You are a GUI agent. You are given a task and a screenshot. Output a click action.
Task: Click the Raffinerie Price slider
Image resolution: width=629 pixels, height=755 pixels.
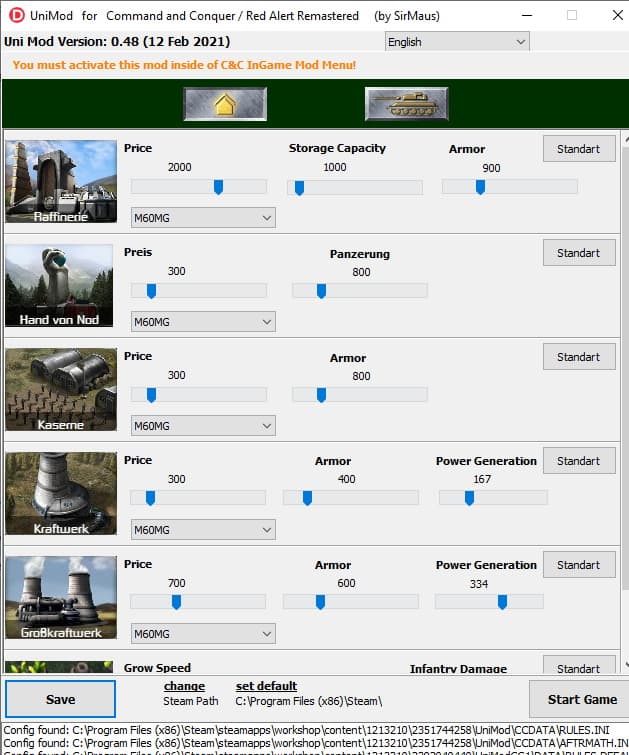point(199,187)
